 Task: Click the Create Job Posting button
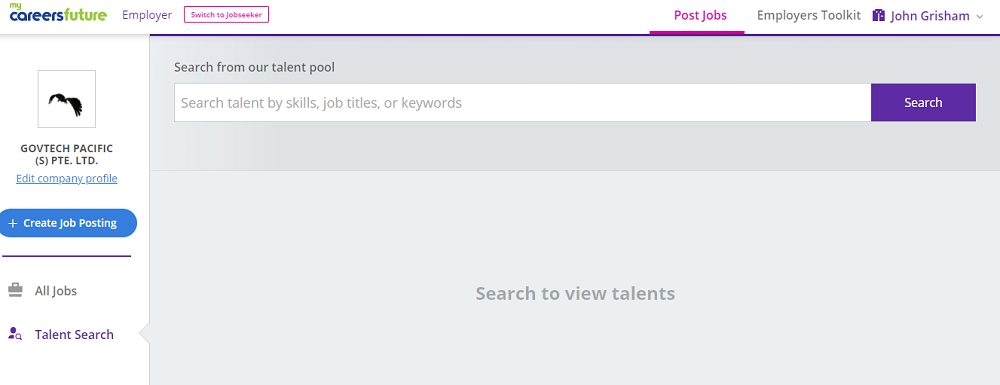pos(65,223)
